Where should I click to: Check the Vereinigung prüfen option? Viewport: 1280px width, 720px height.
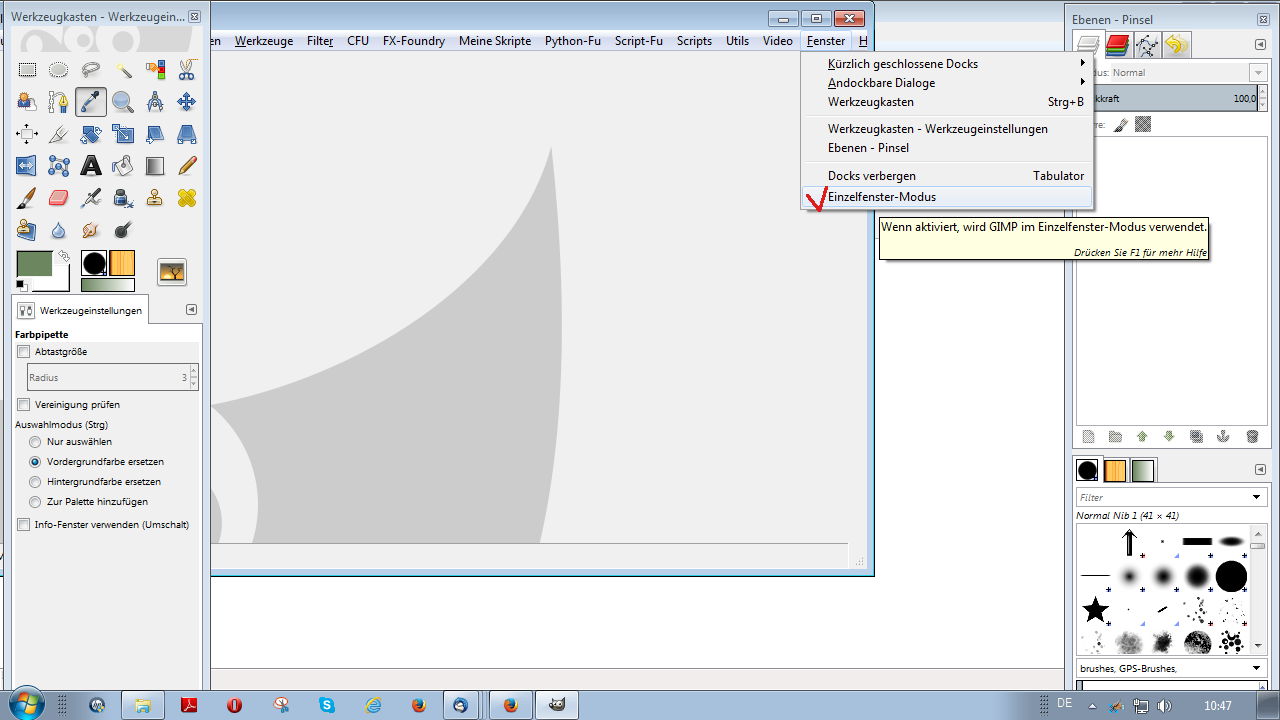click(x=24, y=405)
